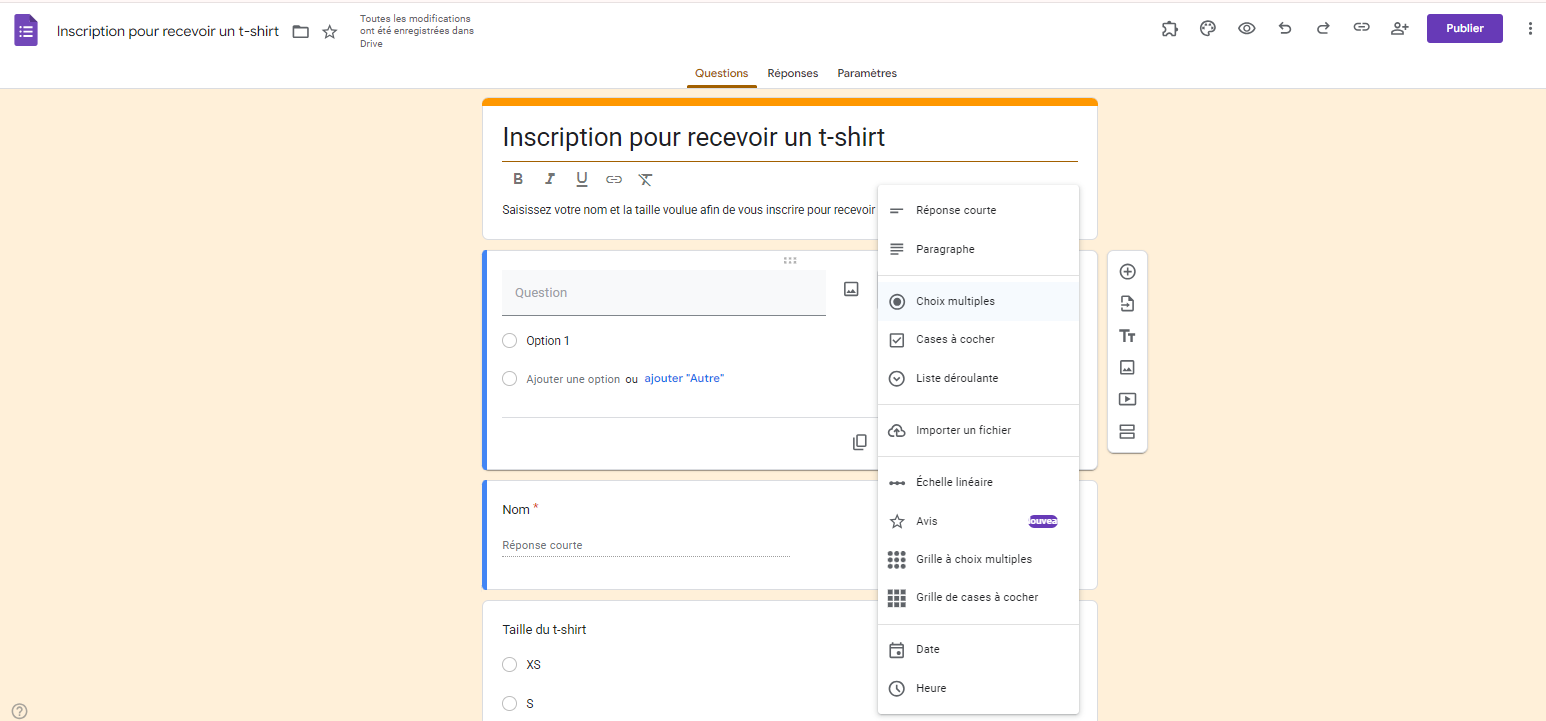
Task: Select the S size option
Action: point(509,703)
